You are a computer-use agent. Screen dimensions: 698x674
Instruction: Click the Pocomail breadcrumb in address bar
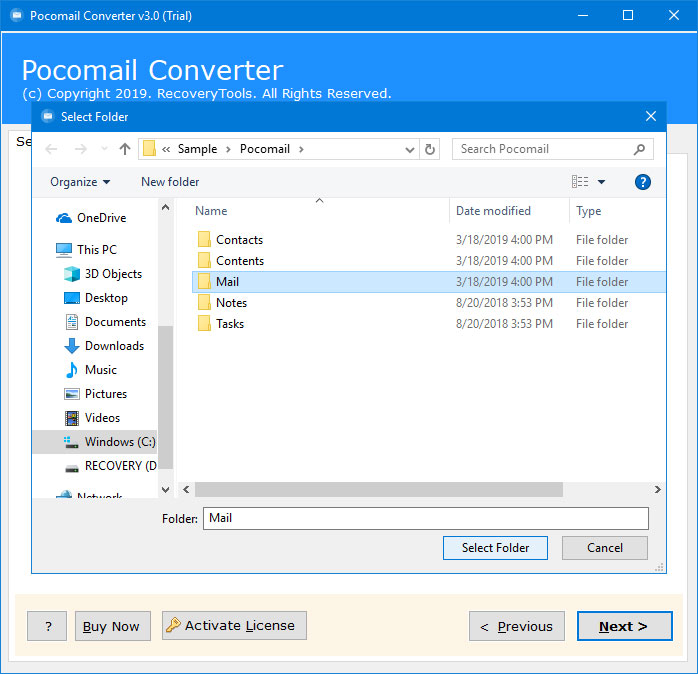tap(265, 149)
